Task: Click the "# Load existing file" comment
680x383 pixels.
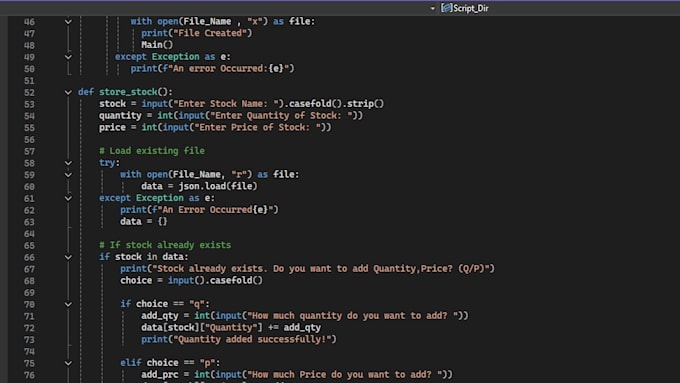Action: (152, 151)
